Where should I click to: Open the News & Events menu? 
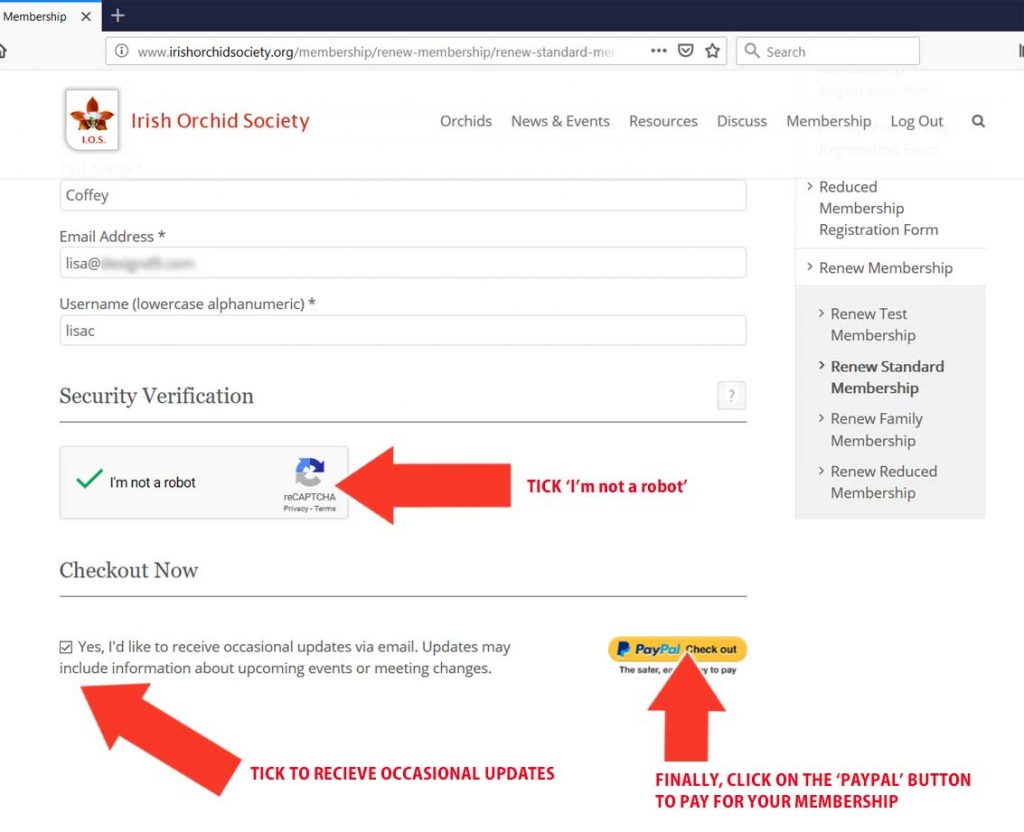560,121
